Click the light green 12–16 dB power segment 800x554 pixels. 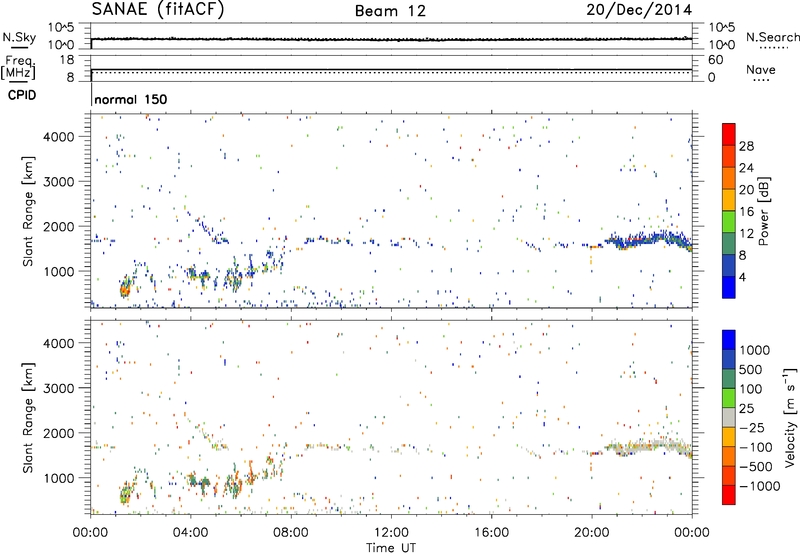[x=729, y=221]
